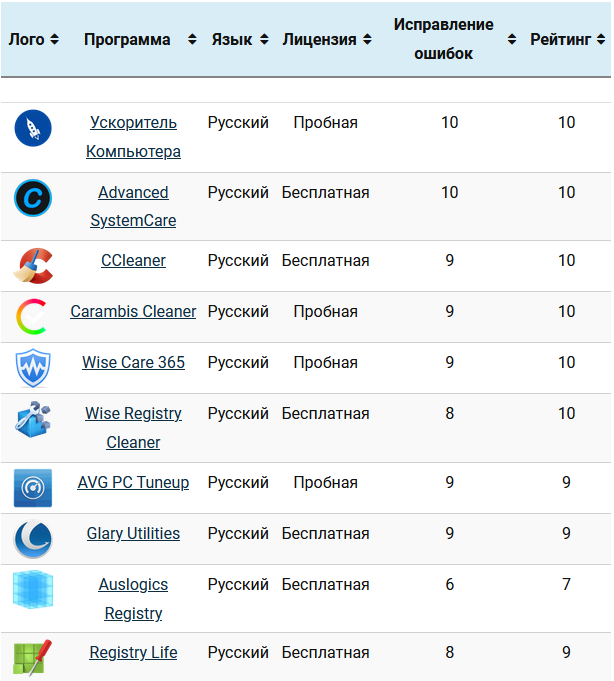This screenshot has height=681, width=614.
Task: Click the Wise Registry Cleaner cubes logo
Action: pyautogui.click(x=33, y=419)
